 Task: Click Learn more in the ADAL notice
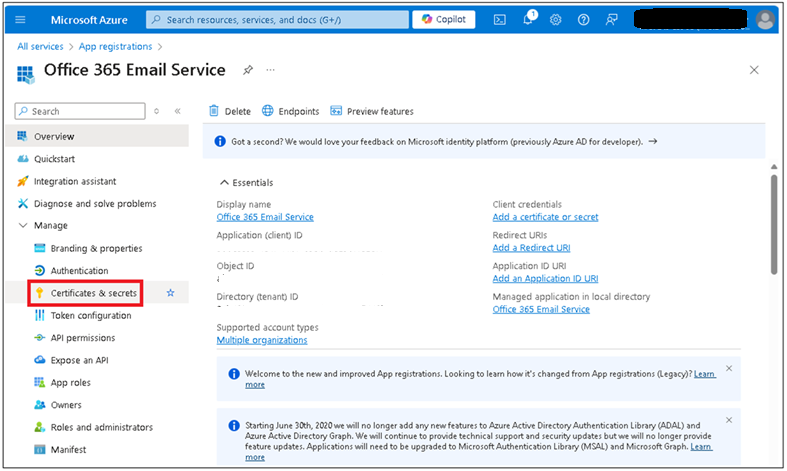coord(701,446)
